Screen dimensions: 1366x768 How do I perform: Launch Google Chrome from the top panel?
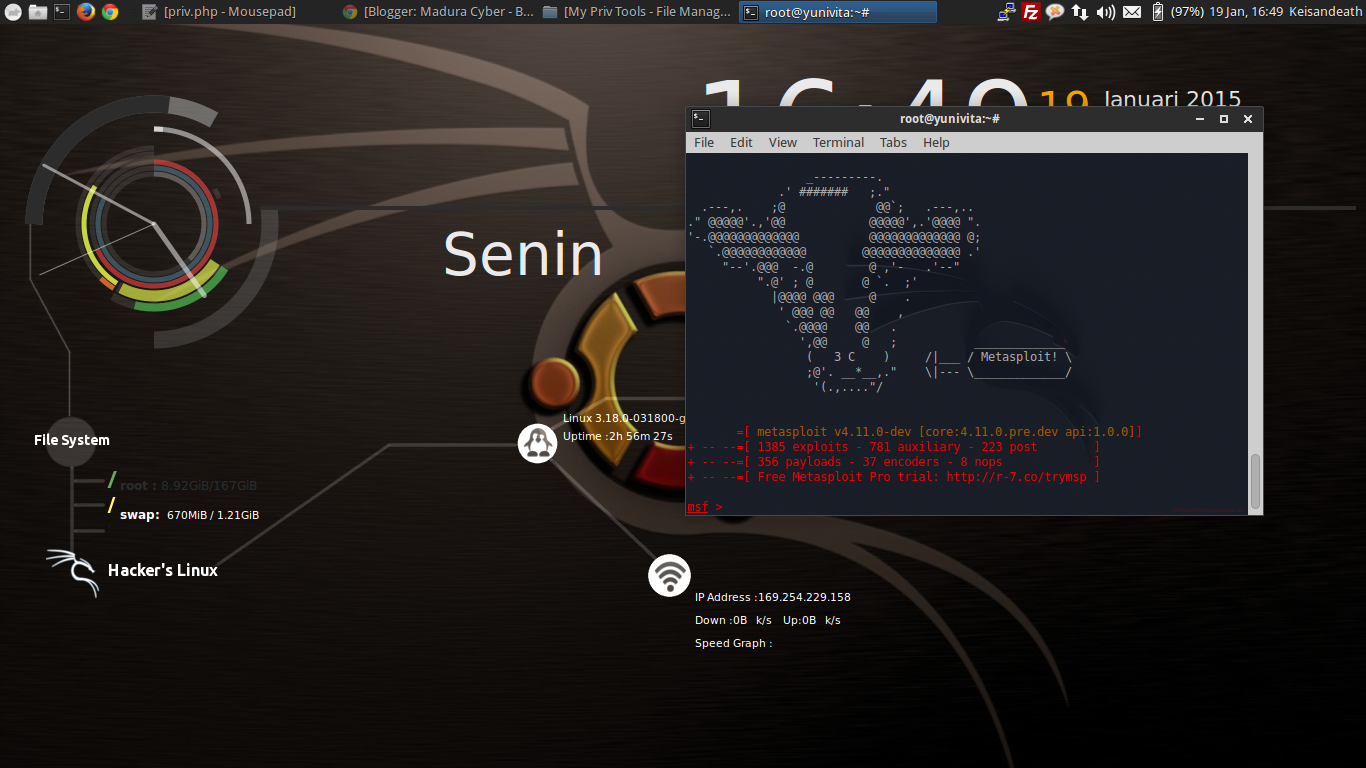pos(110,12)
